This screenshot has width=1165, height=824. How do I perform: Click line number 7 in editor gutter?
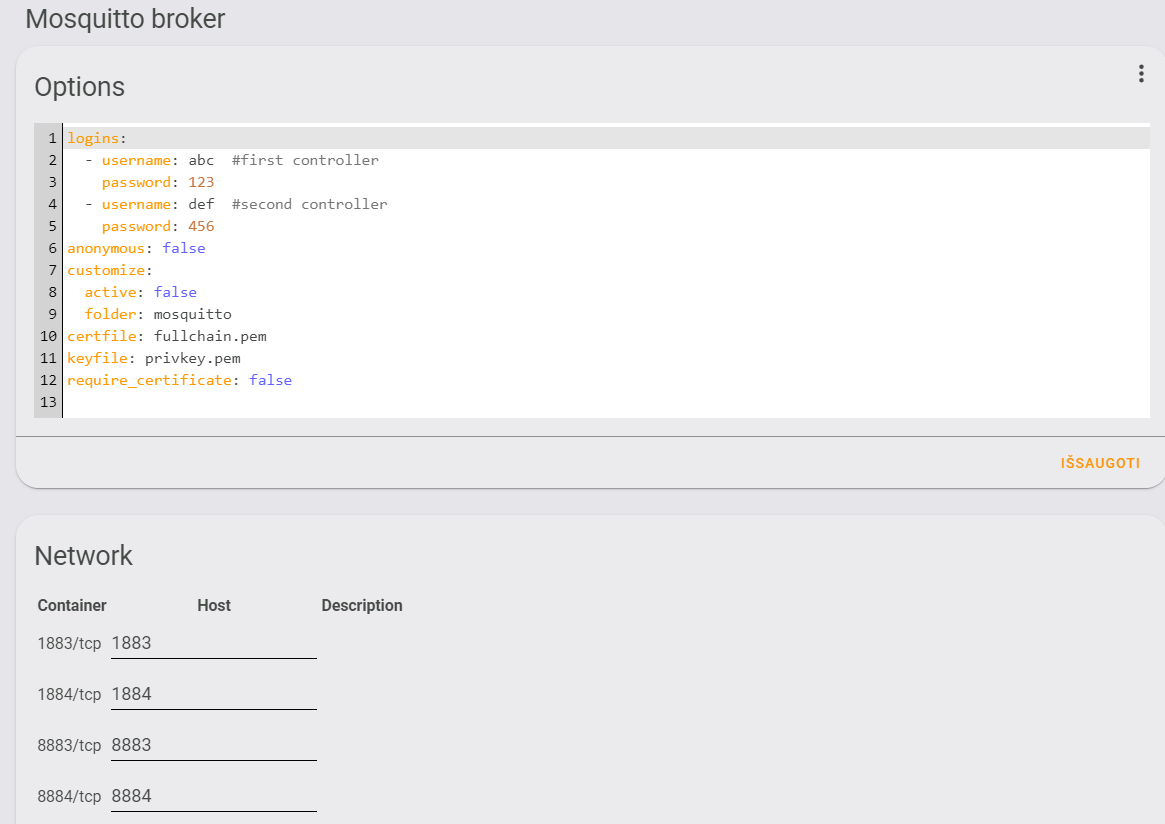pos(51,270)
